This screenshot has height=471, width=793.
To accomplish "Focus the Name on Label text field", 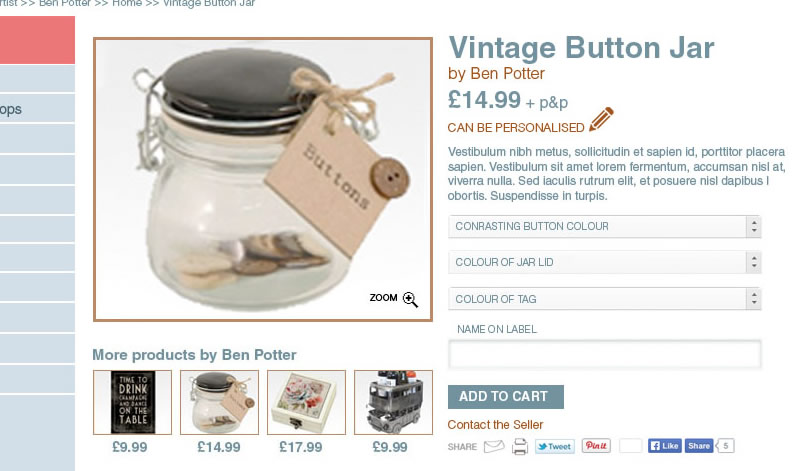I will coord(604,354).
